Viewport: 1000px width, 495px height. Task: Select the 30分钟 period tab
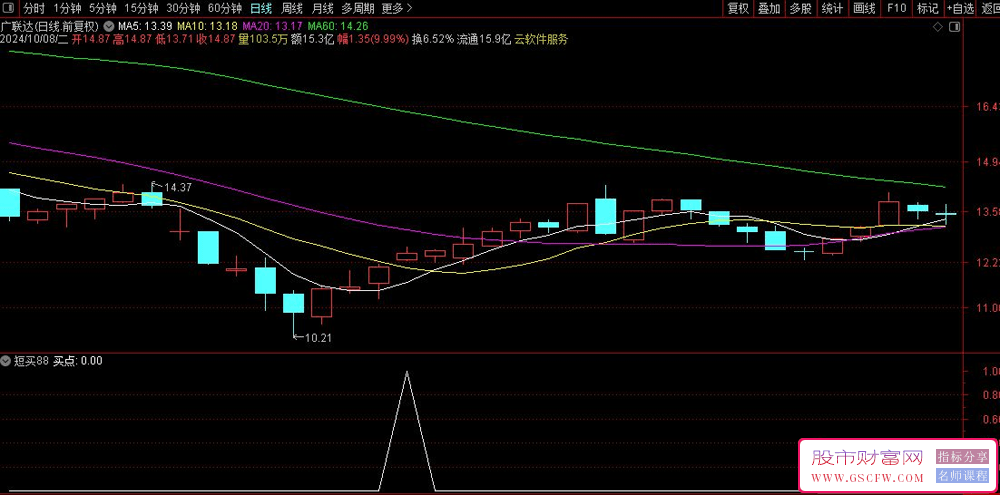click(x=183, y=8)
